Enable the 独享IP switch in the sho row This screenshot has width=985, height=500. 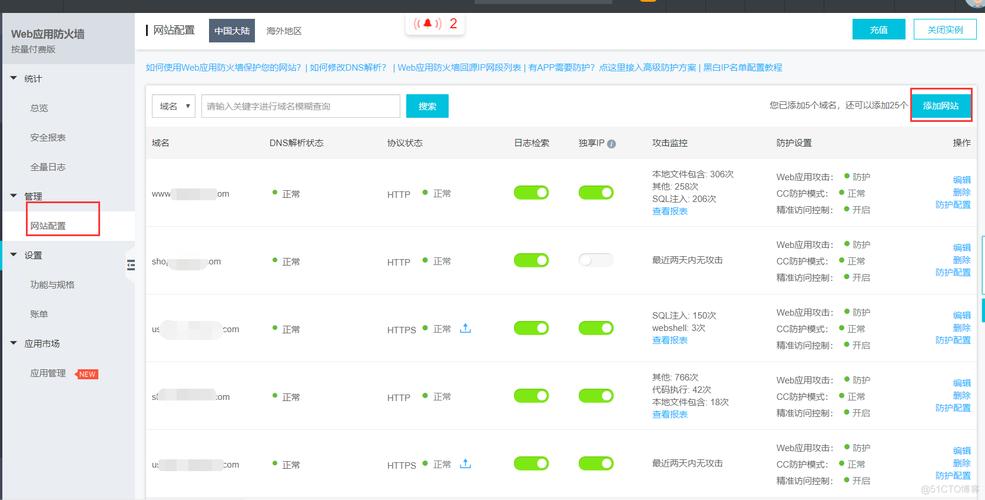pyautogui.click(x=596, y=260)
